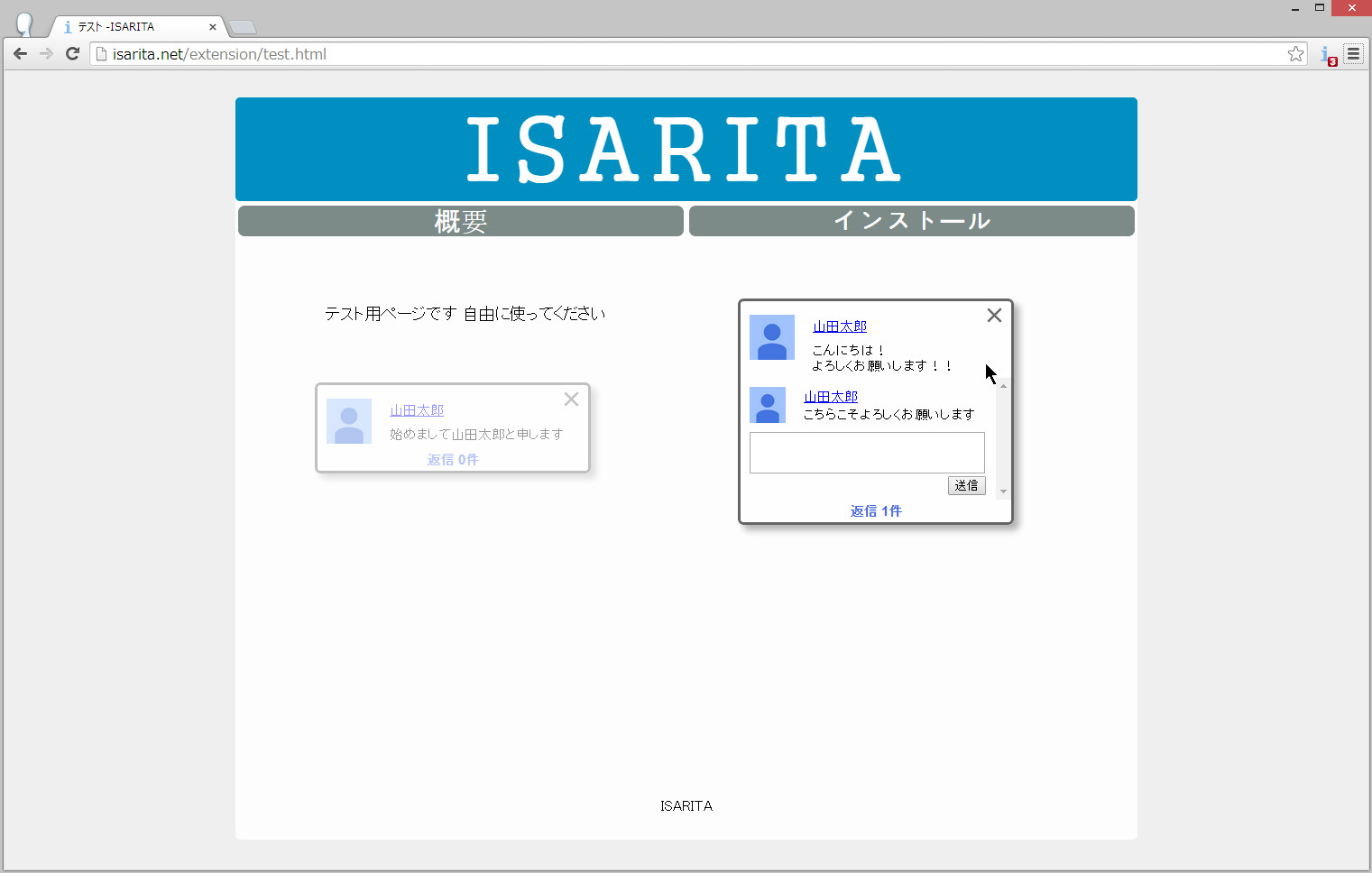Close the faded zero-reply comment popup
The width and height of the screenshot is (1372, 873).
point(571,400)
